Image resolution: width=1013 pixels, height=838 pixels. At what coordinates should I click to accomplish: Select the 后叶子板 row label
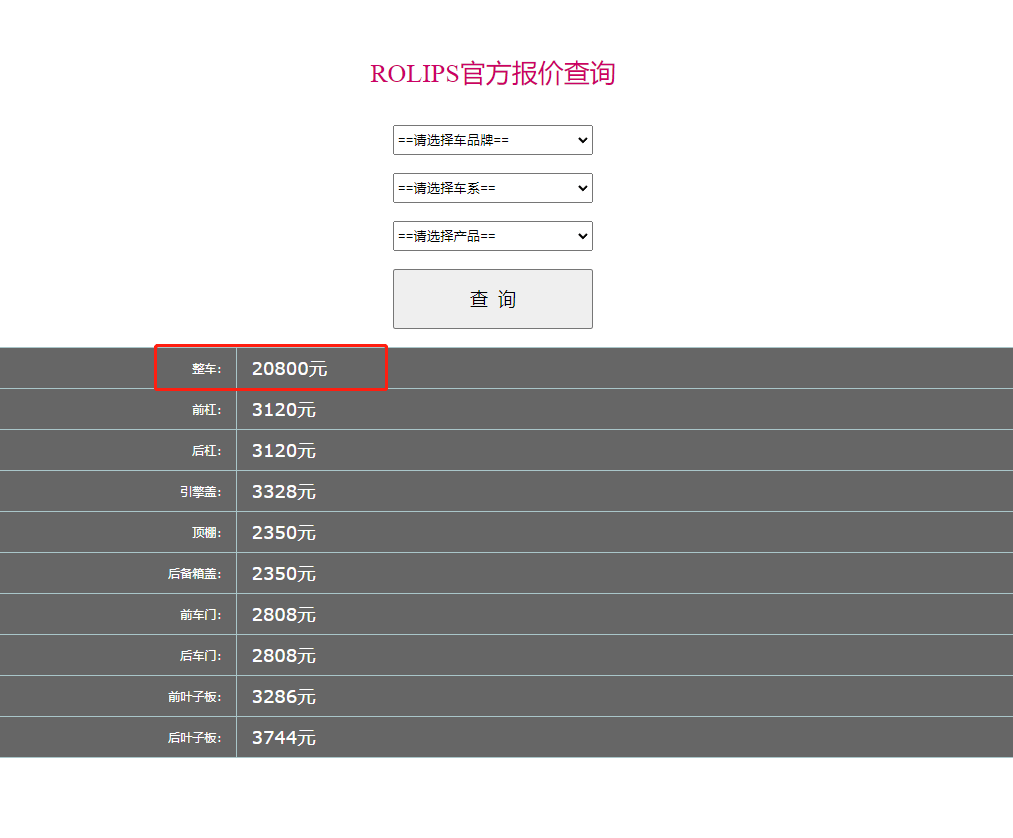(194, 738)
